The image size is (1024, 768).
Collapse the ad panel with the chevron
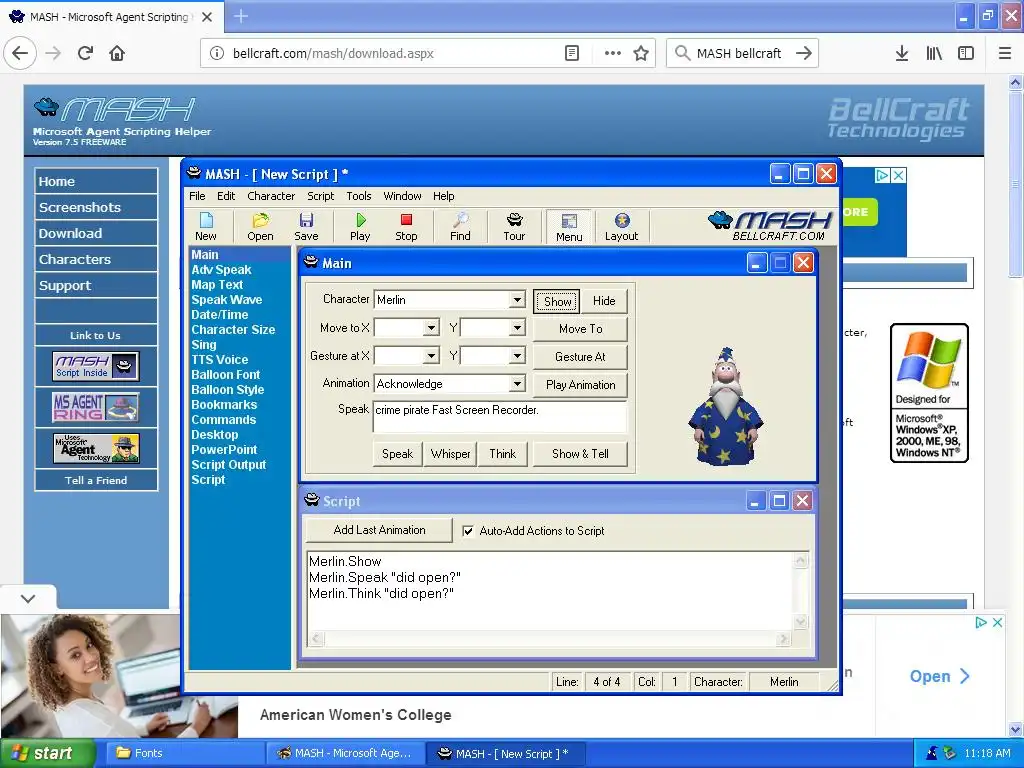(x=28, y=598)
